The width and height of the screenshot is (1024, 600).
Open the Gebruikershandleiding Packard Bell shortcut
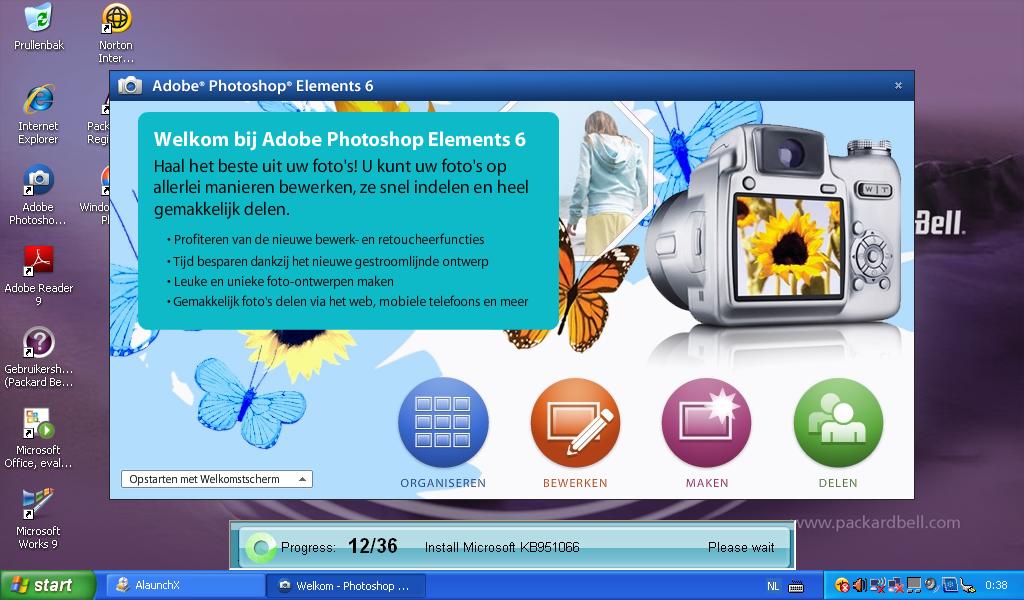[38, 344]
